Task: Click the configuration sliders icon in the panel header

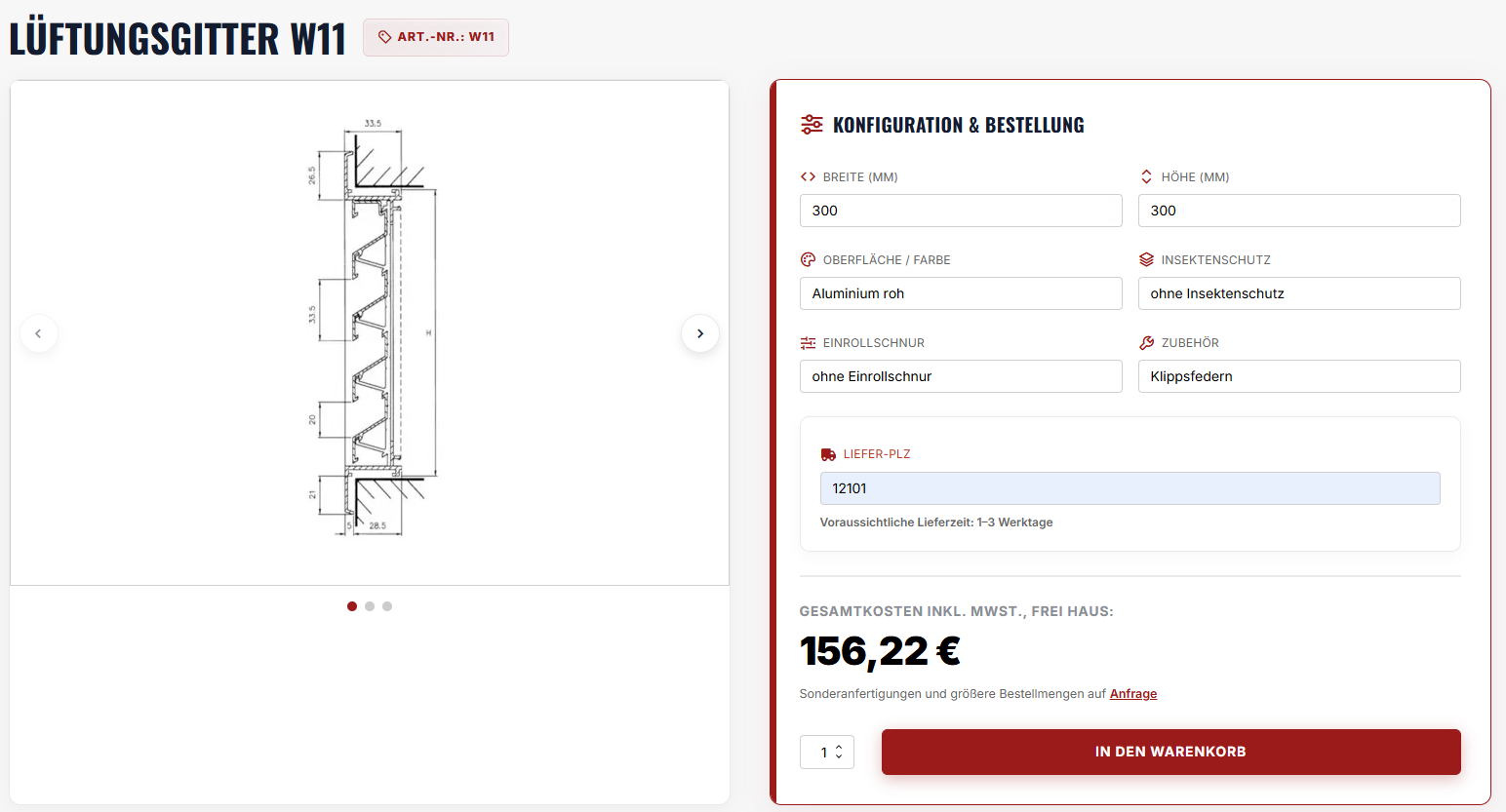Action: pos(812,124)
